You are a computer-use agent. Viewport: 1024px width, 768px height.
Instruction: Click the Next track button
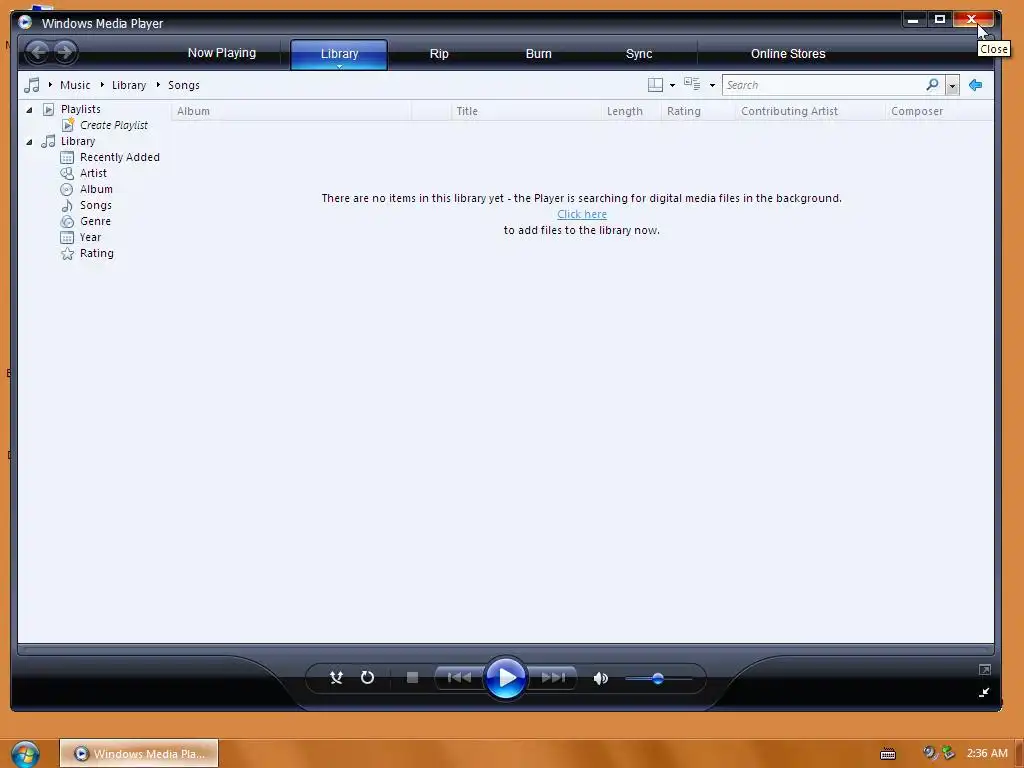tap(552, 678)
